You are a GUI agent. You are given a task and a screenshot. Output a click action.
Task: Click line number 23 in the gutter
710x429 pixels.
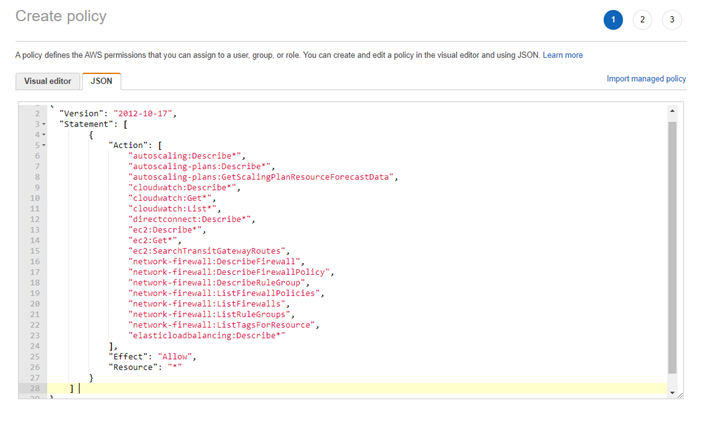[x=35, y=334]
